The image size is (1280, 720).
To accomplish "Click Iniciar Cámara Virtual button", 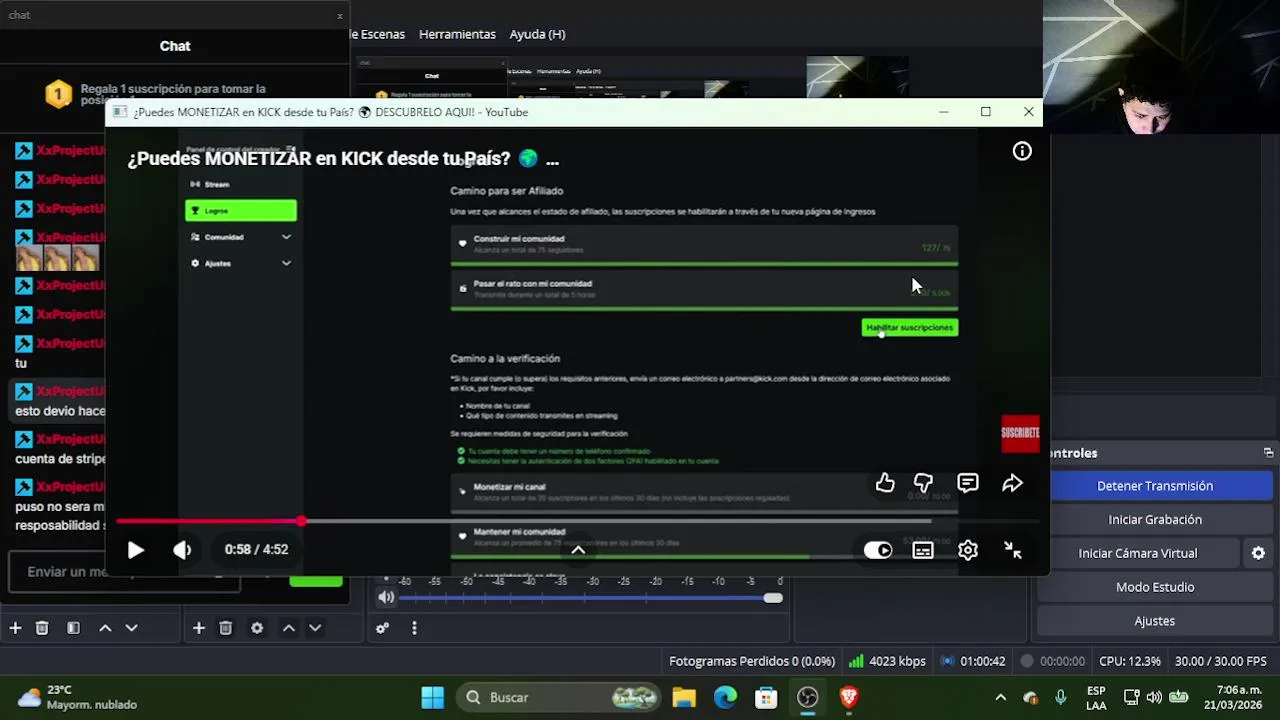I will [1138, 553].
